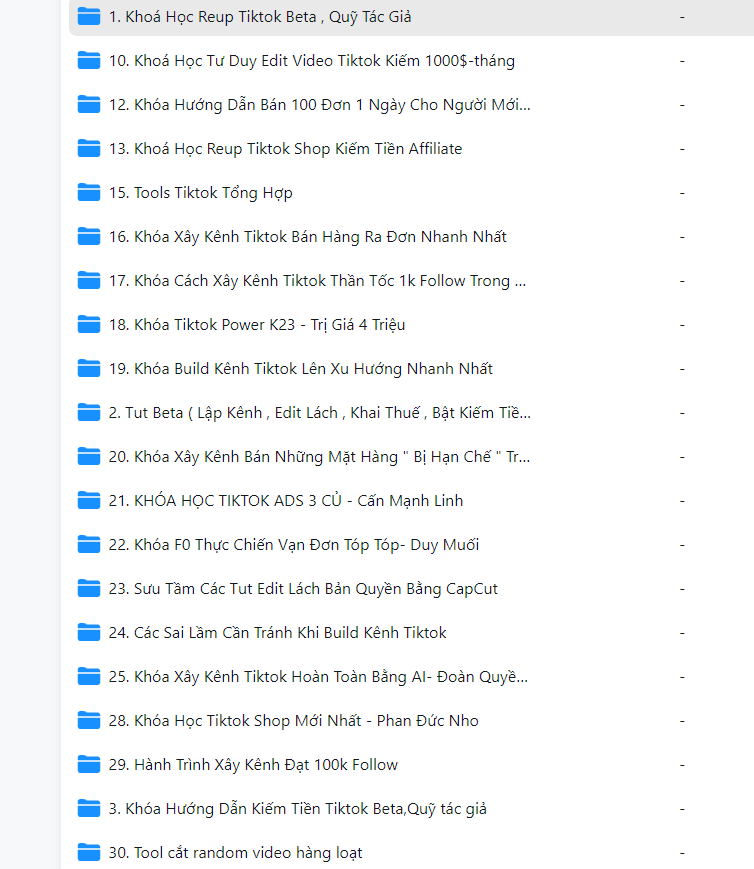Open '1. Khoá Học Reup Tiktok Beta , Quỹ Tác Giả'
Image resolution: width=754 pixels, height=869 pixels.
[x=260, y=17]
